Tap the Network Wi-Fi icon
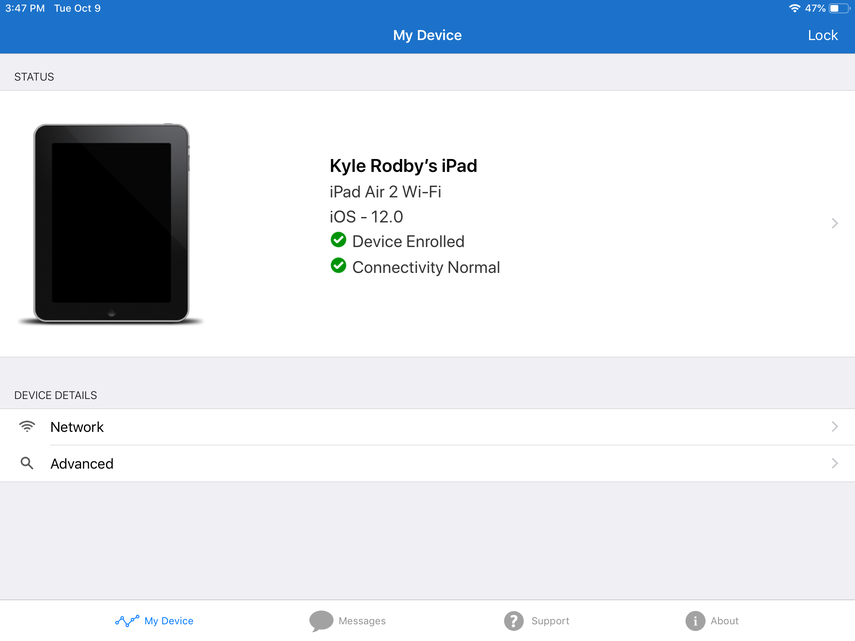Viewport: 855px width, 641px height. tap(27, 427)
